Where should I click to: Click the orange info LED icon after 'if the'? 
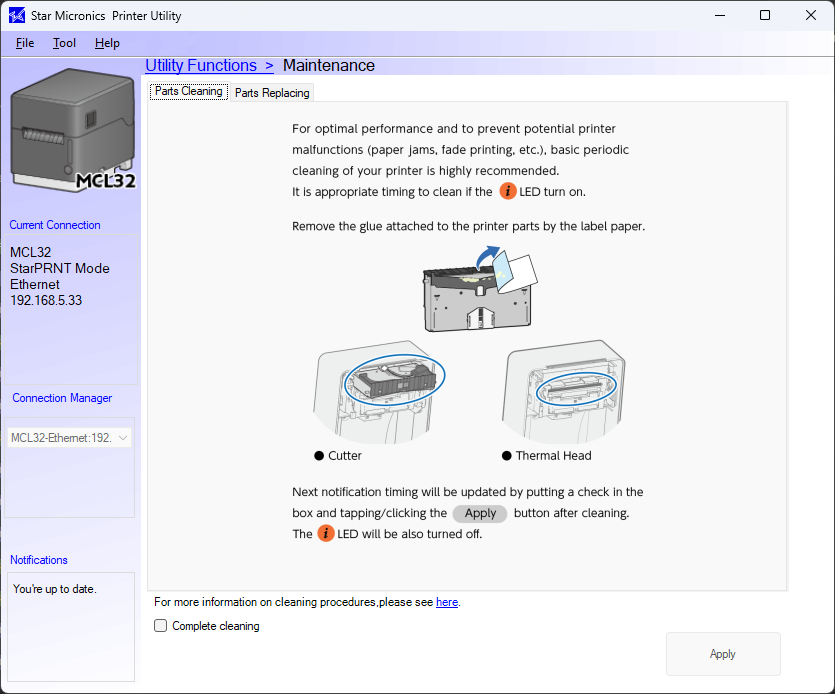point(507,191)
